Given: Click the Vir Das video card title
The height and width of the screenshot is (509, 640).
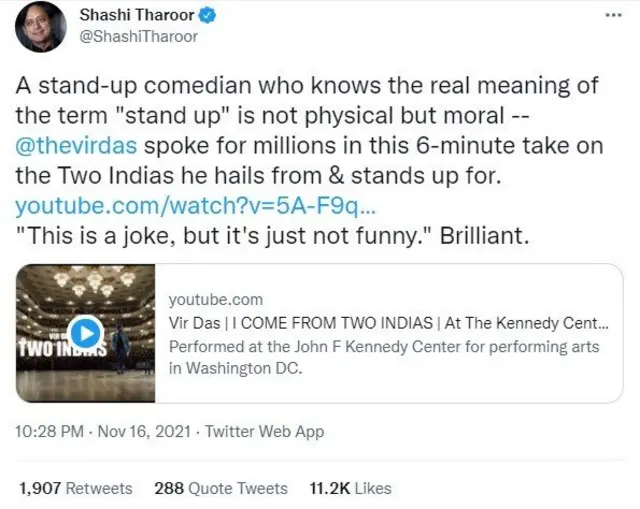Looking at the screenshot, I should [388, 324].
